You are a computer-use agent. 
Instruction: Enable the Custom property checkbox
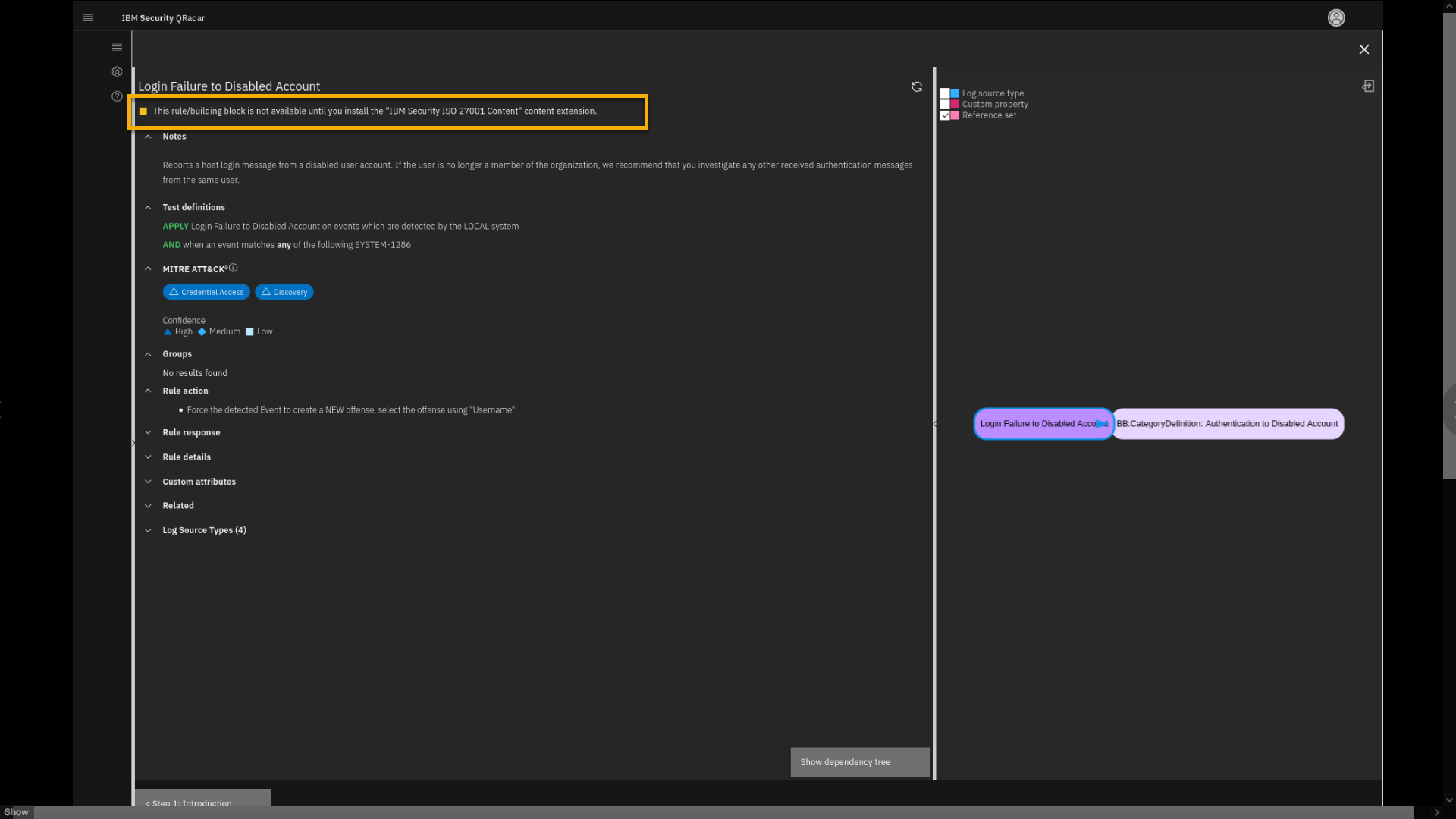click(x=944, y=105)
